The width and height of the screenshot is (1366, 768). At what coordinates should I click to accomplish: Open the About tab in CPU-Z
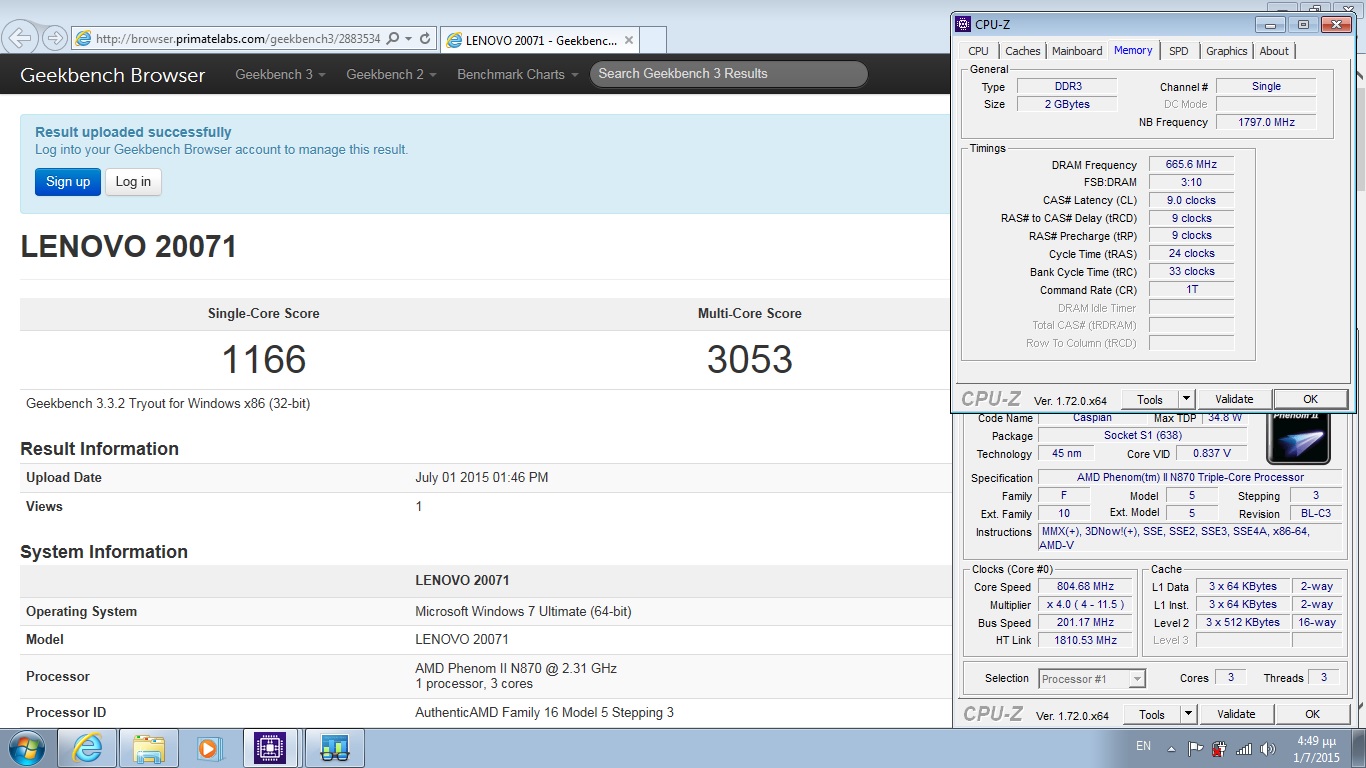(1274, 51)
